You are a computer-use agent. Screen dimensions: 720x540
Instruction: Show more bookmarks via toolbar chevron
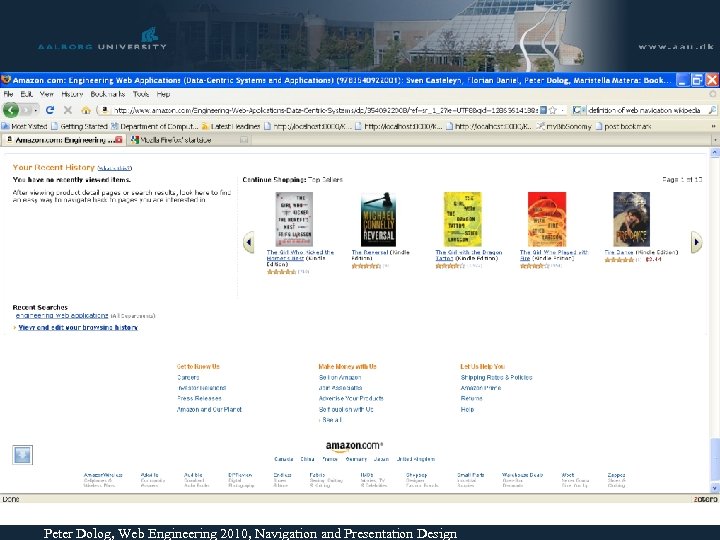(714, 126)
